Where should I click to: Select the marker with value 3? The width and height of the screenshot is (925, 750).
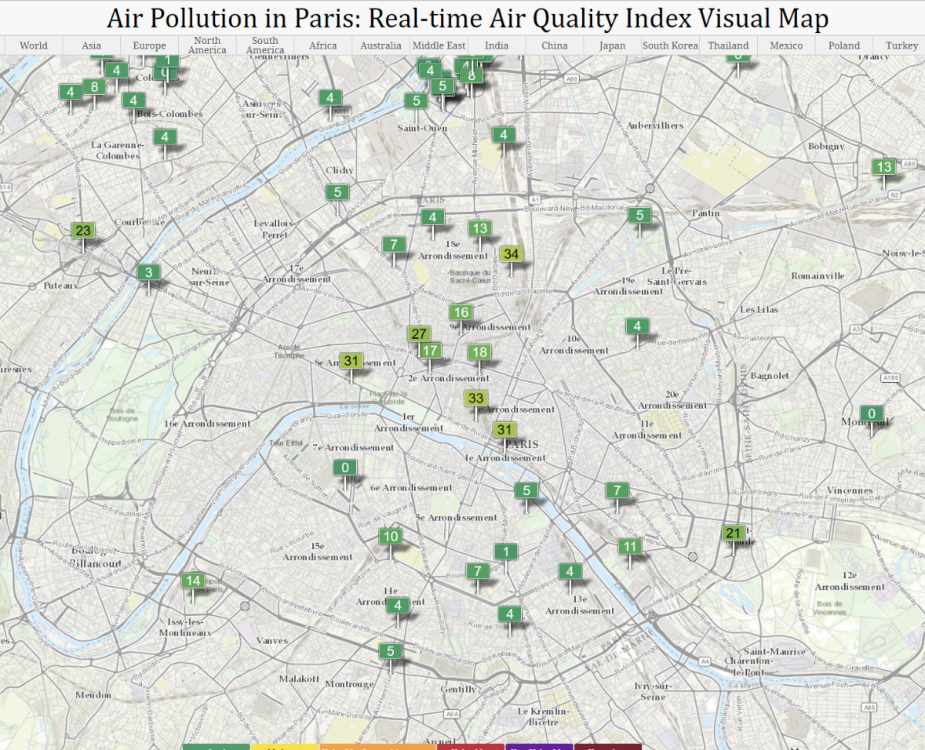[149, 272]
